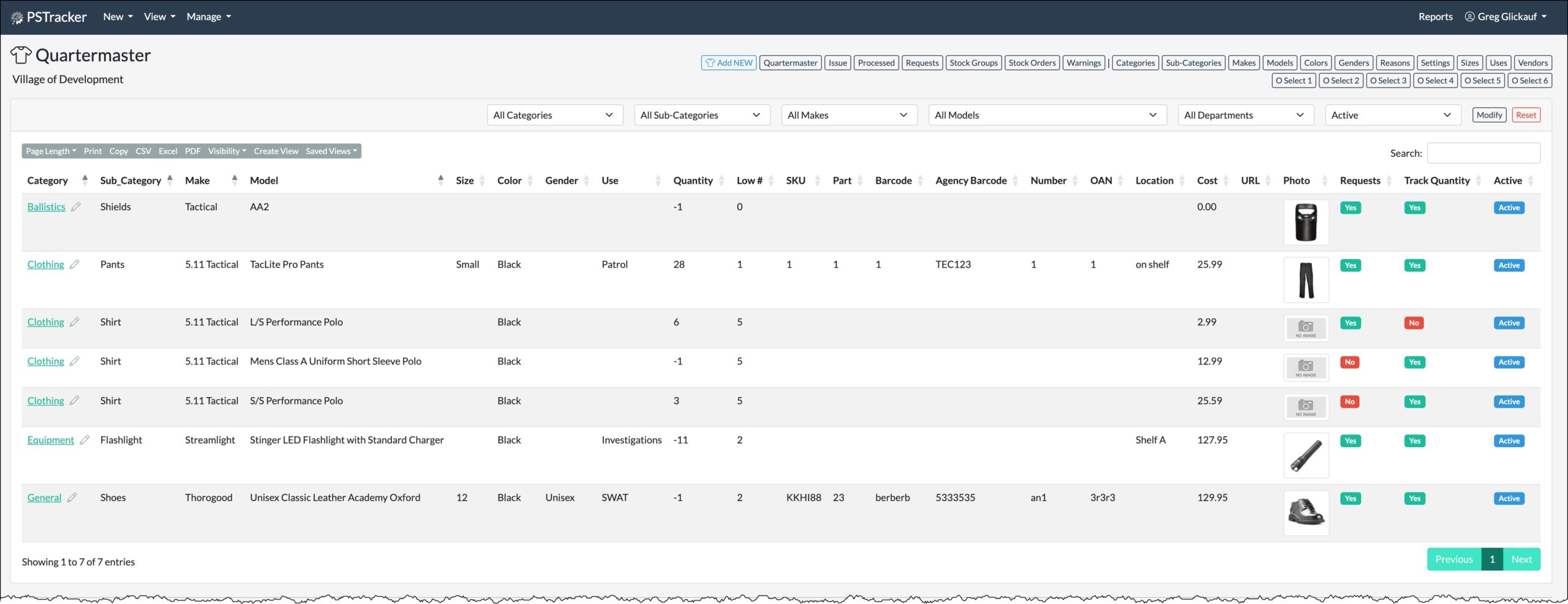The height and width of the screenshot is (604, 1568).
Task: Click the Add NEW button
Action: coord(728,63)
